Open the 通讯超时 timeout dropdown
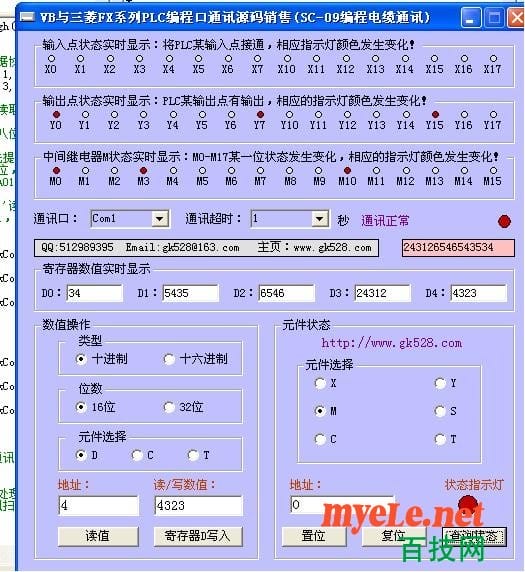Image resolution: width=525 pixels, height=572 pixels. click(x=320, y=219)
